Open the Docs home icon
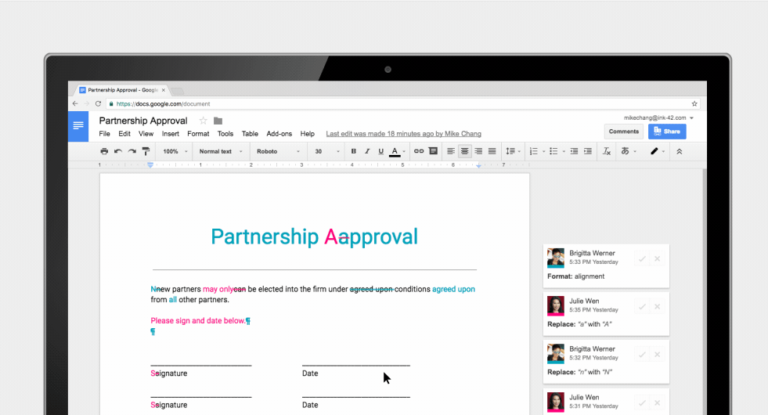The width and height of the screenshot is (768, 415). click(x=78, y=126)
